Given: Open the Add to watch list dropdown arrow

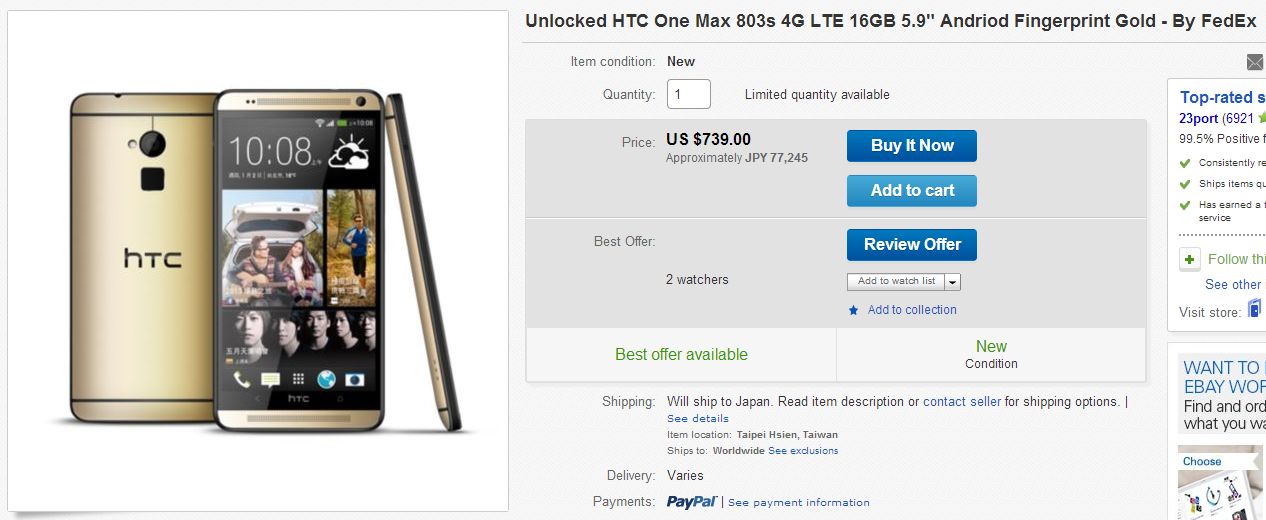Looking at the screenshot, I should click(x=953, y=282).
